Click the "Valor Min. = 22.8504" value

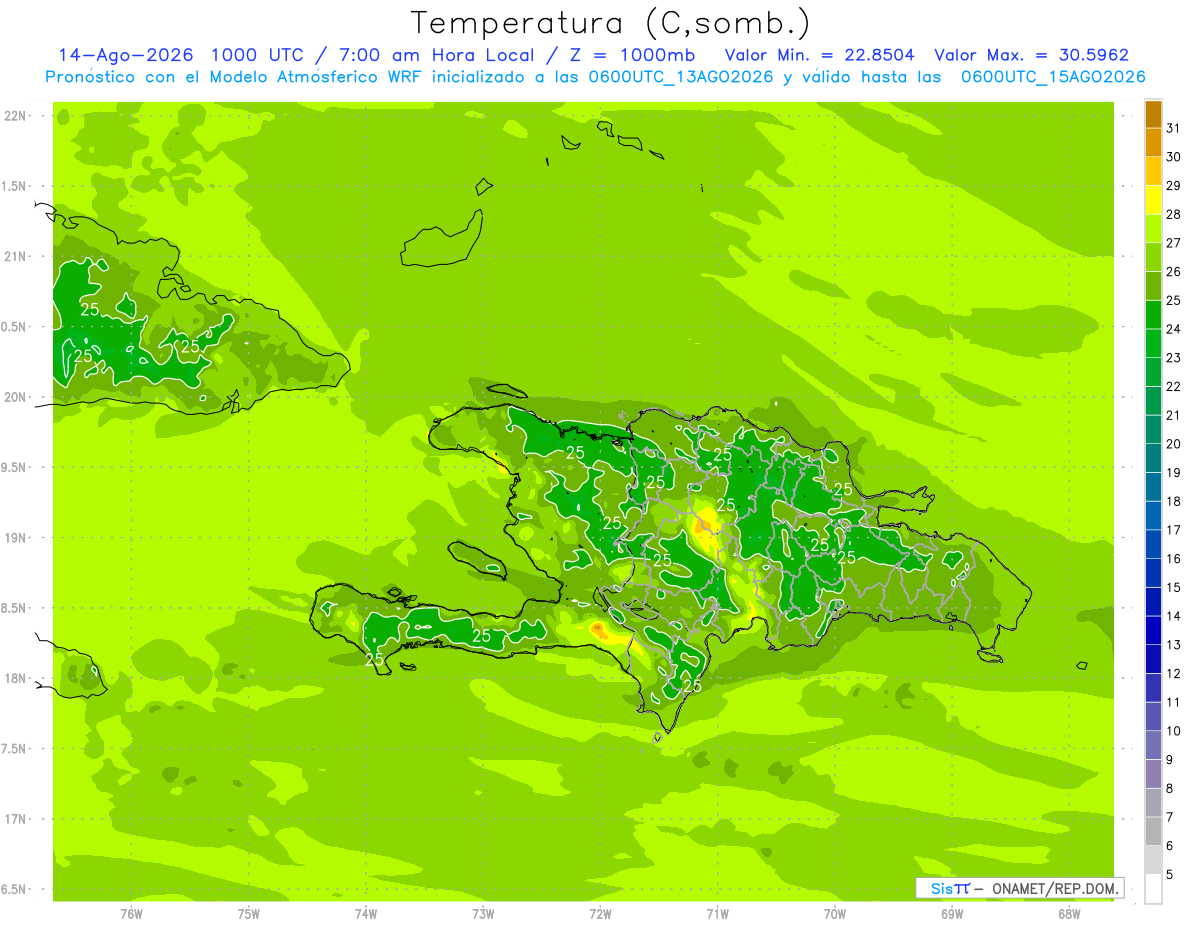(x=819, y=55)
